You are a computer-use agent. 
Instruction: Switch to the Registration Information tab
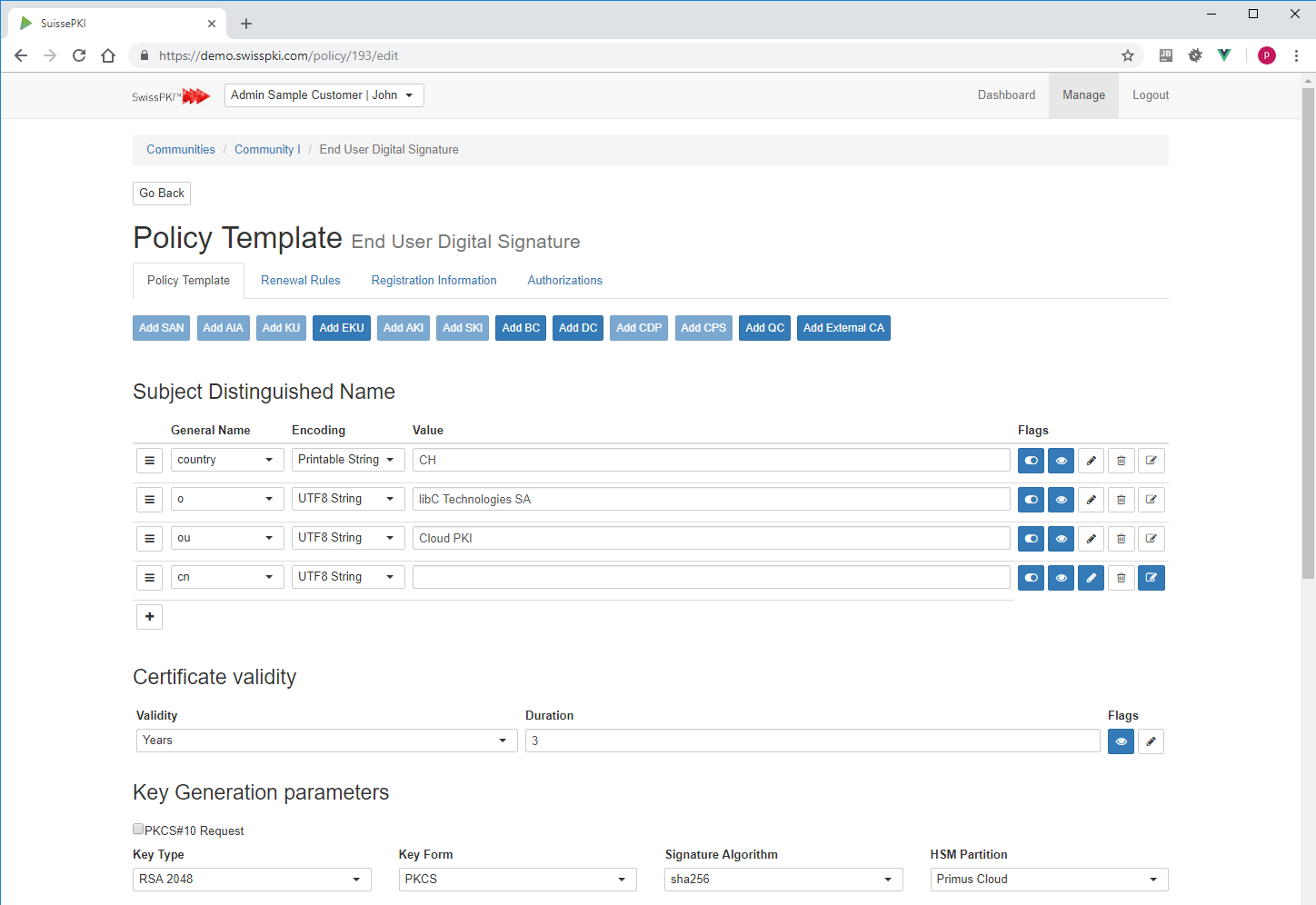click(434, 281)
